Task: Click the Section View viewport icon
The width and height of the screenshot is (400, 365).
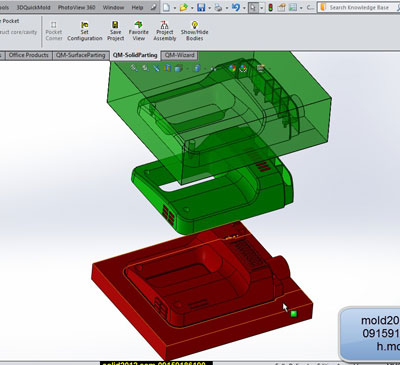Action: tap(167, 68)
